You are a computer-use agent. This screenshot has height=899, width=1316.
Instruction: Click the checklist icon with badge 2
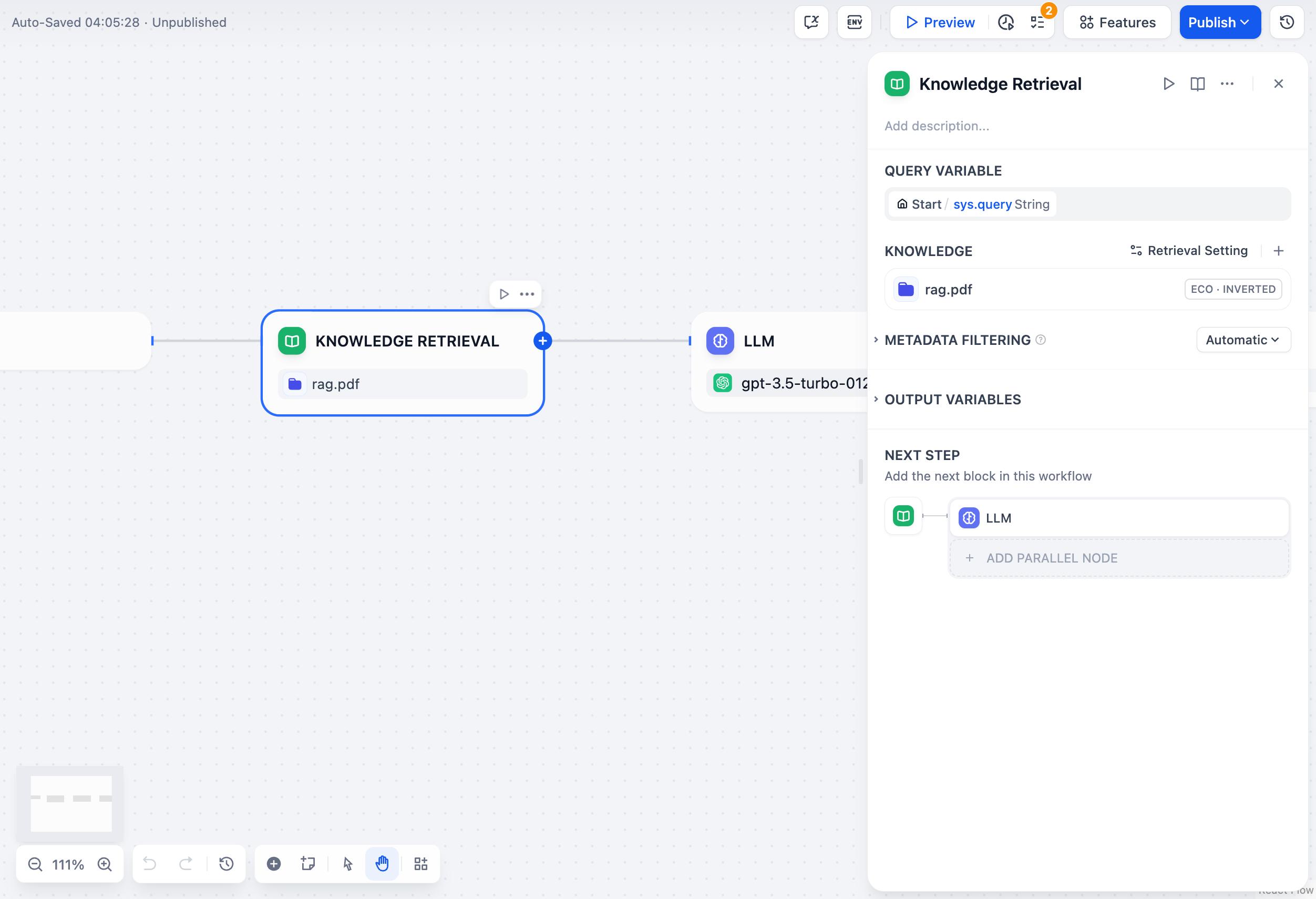point(1037,22)
